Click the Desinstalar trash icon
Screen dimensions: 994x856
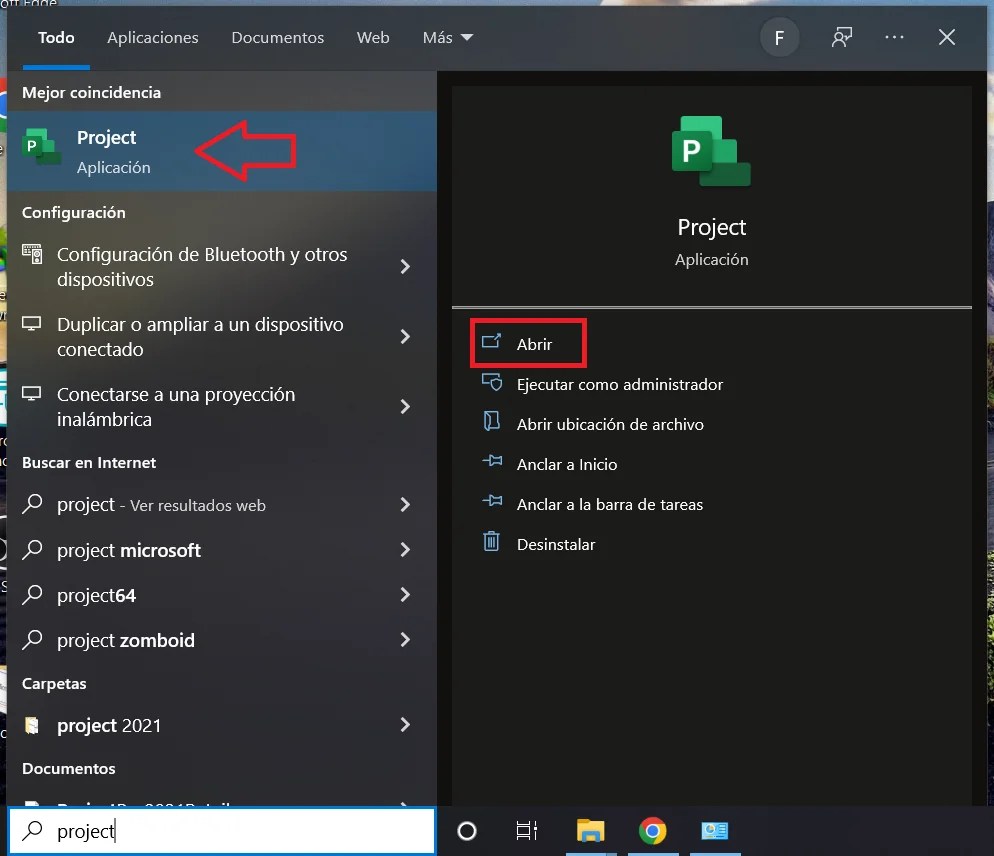(491, 541)
